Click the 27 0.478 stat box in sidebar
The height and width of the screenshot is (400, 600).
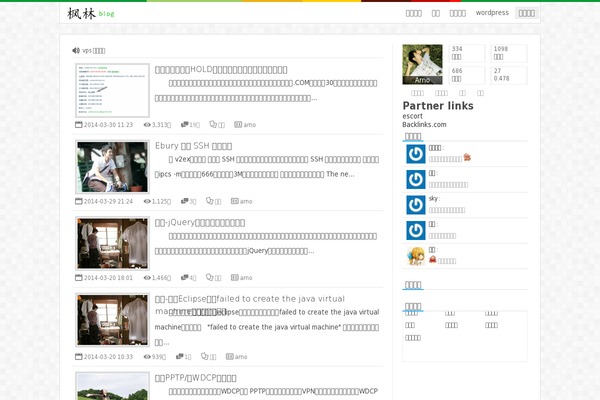click(x=509, y=75)
